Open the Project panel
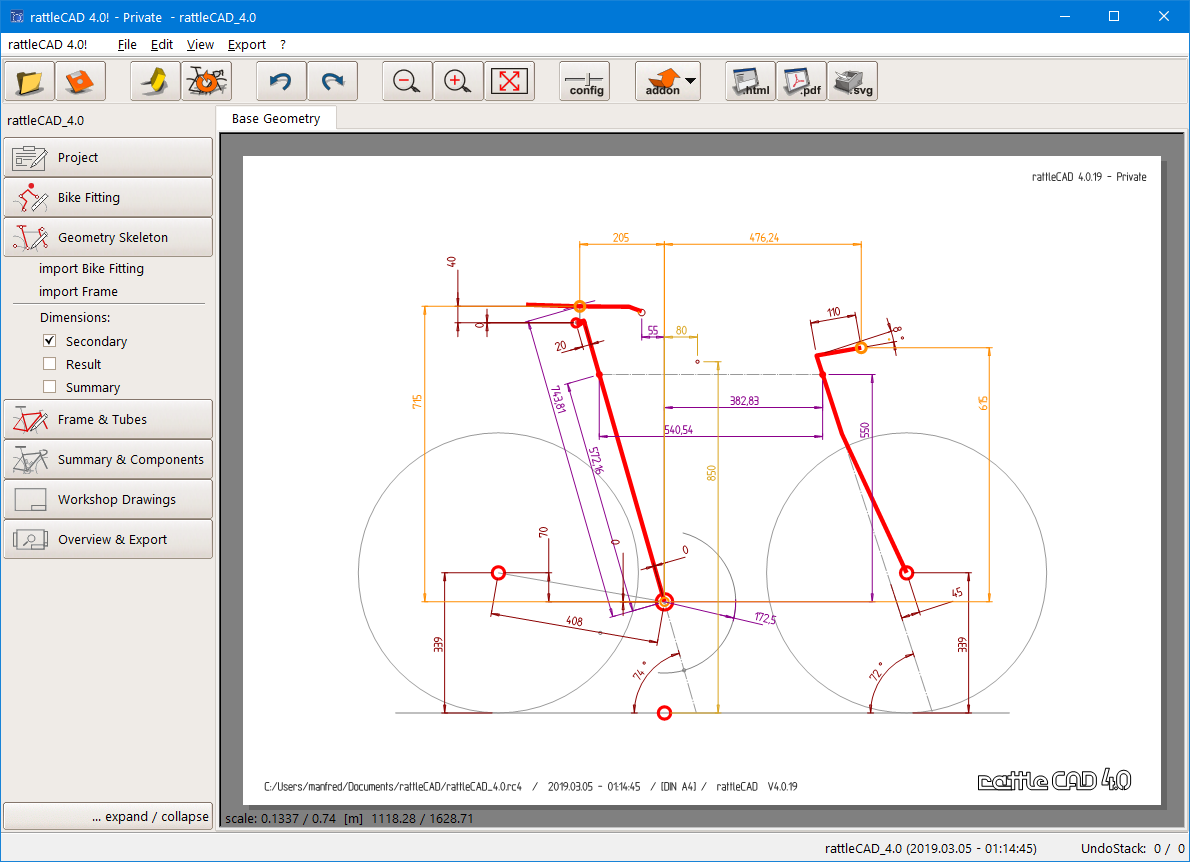The image size is (1190, 862). [x=108, y=157]
